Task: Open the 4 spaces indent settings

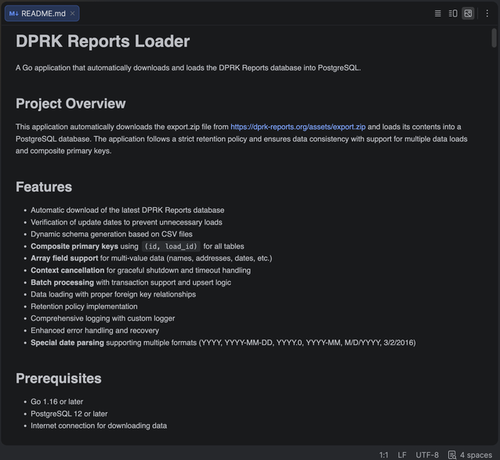Action: point(476,455)
